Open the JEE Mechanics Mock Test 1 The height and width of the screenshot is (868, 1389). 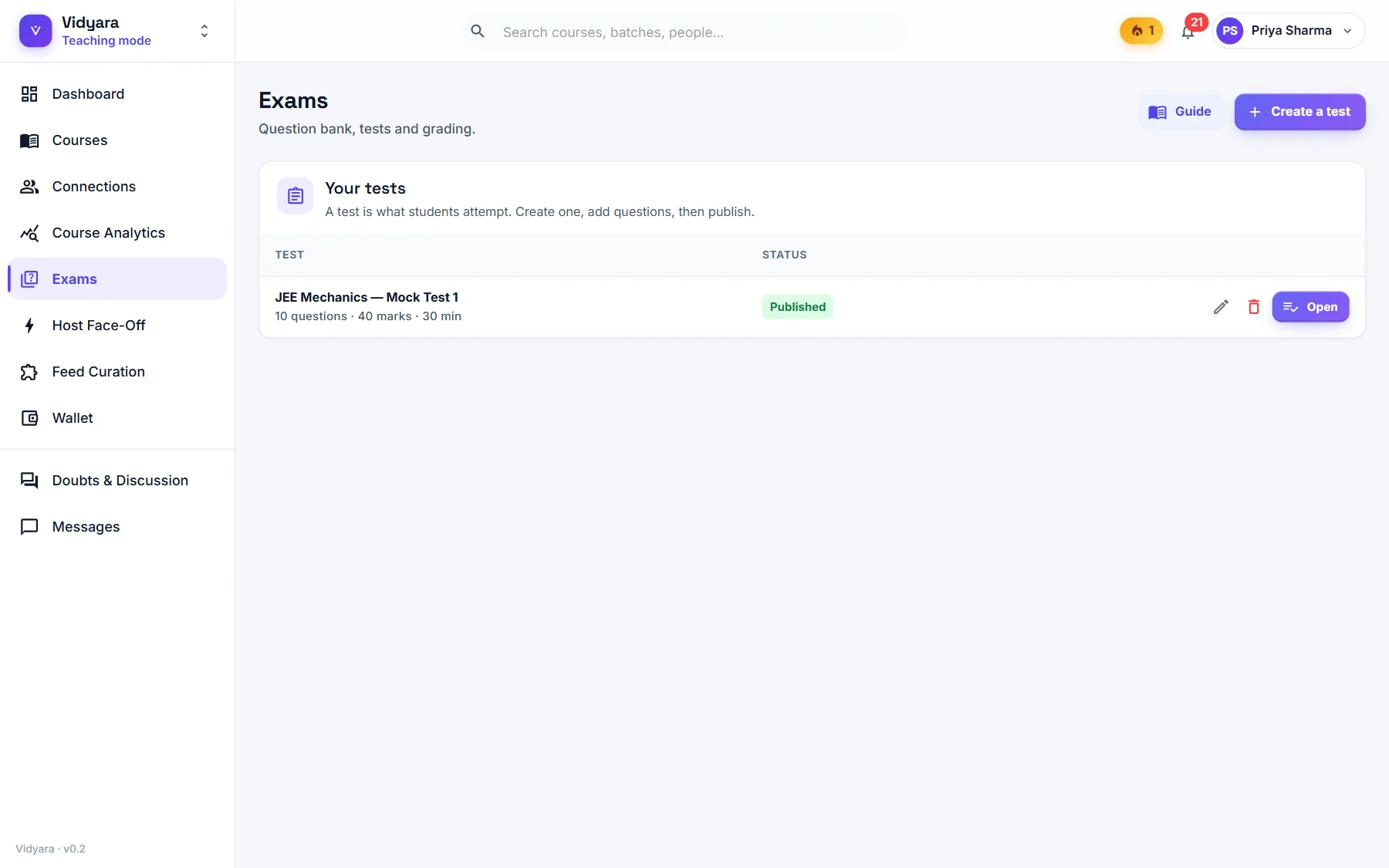coord(1310,307)
